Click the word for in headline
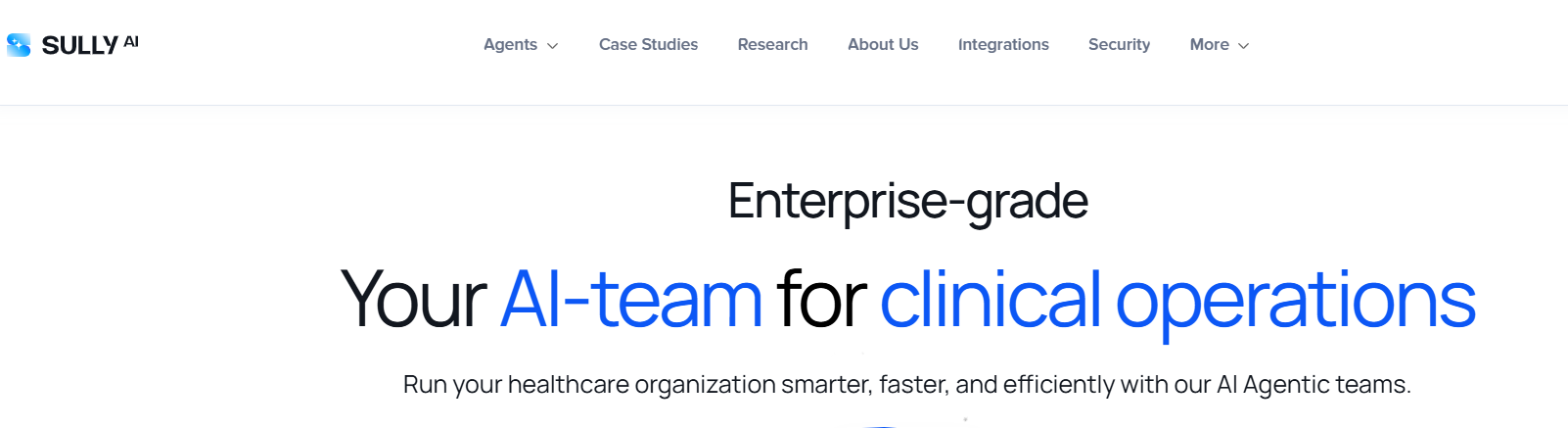This screenshot has width=1568, height=428. point(820,300)
